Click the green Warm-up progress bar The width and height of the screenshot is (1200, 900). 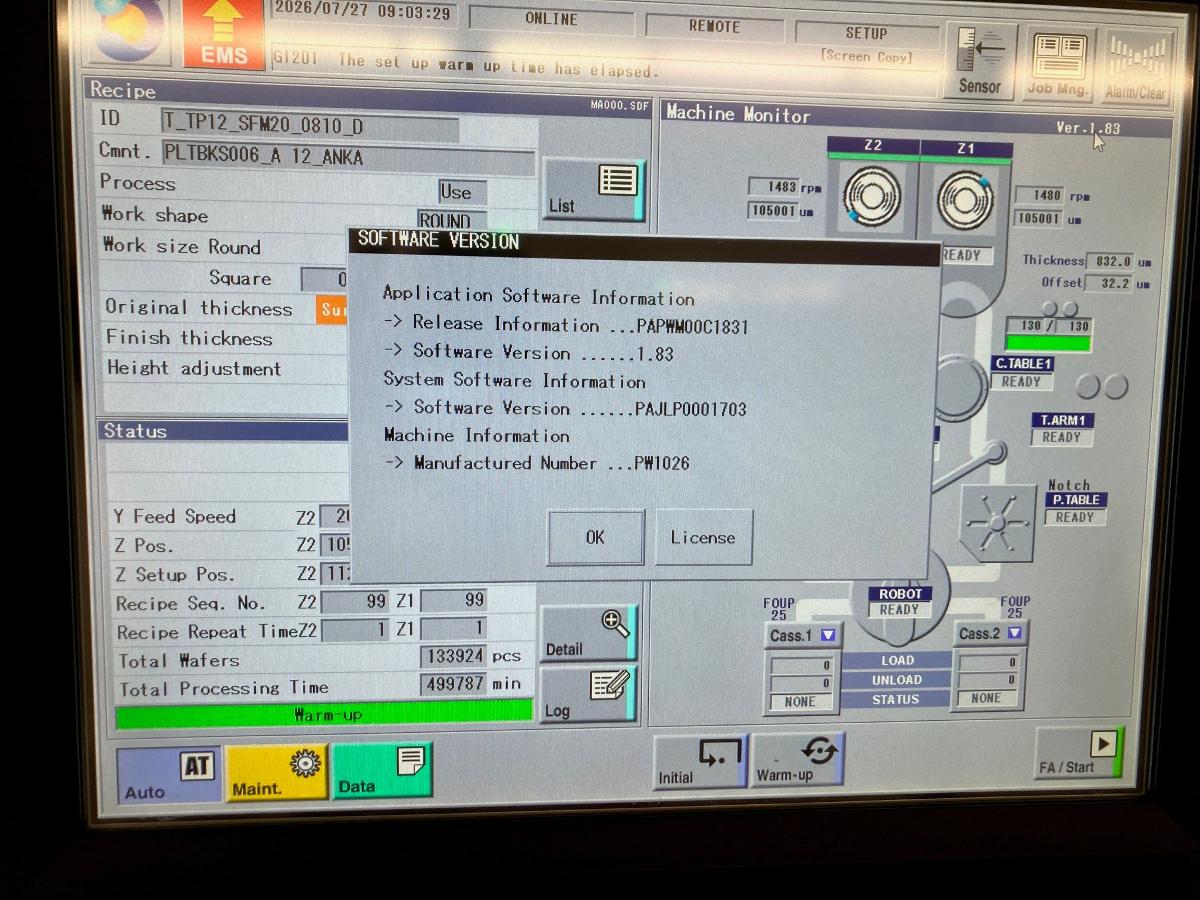click(324, 713)
